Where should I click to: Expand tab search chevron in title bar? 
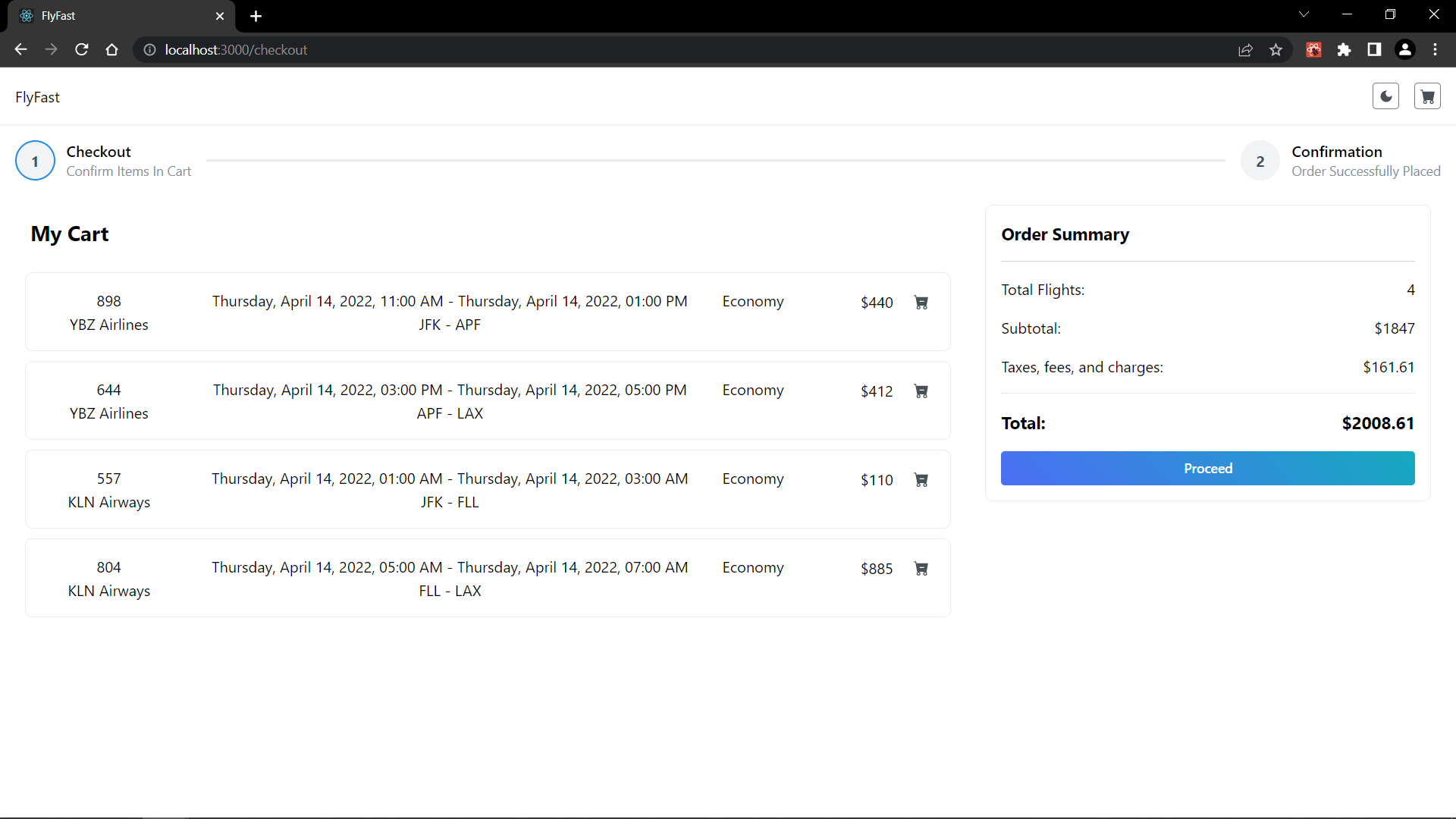[1304, 15]
